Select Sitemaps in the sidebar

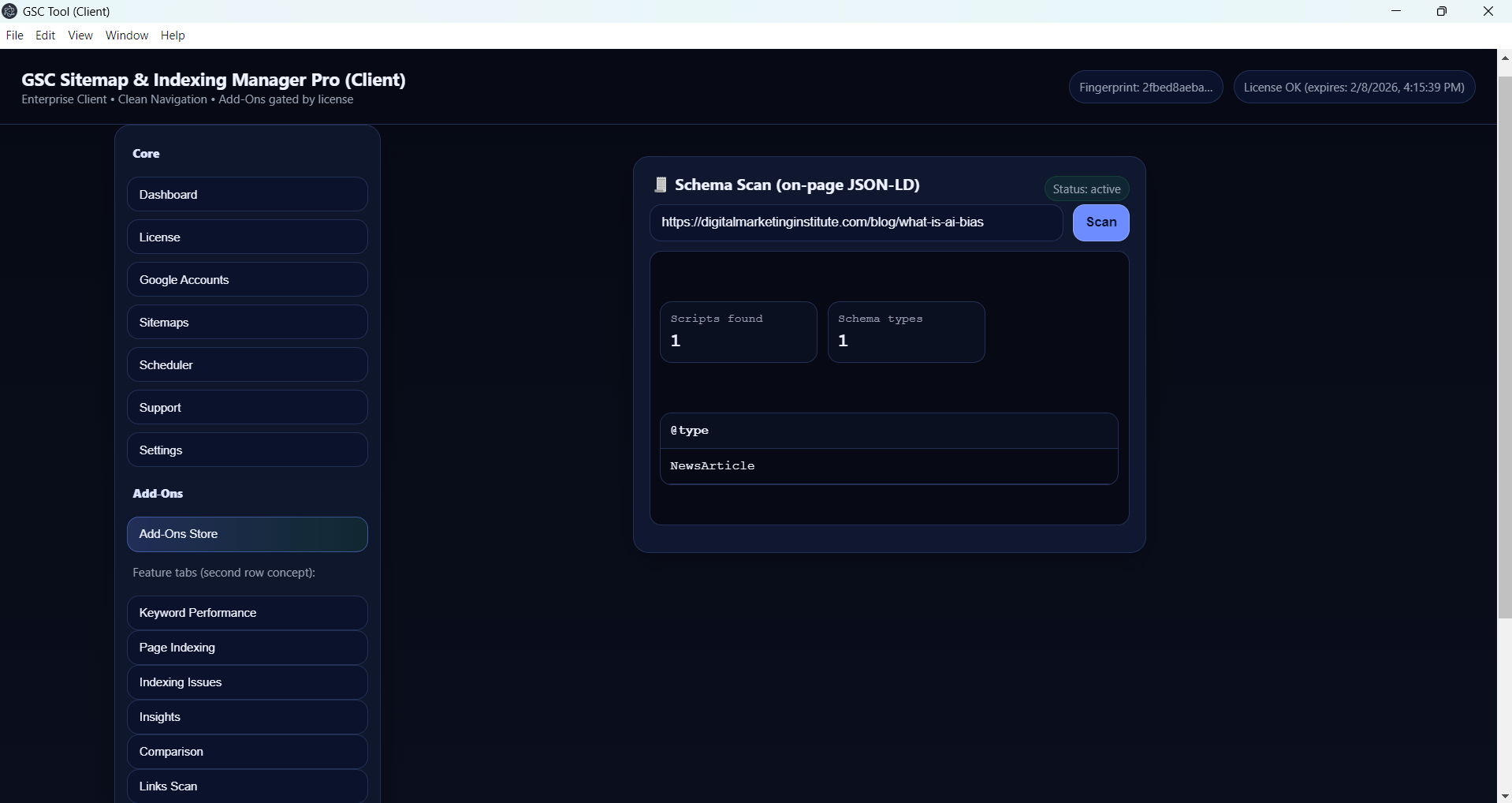point(247,323)
